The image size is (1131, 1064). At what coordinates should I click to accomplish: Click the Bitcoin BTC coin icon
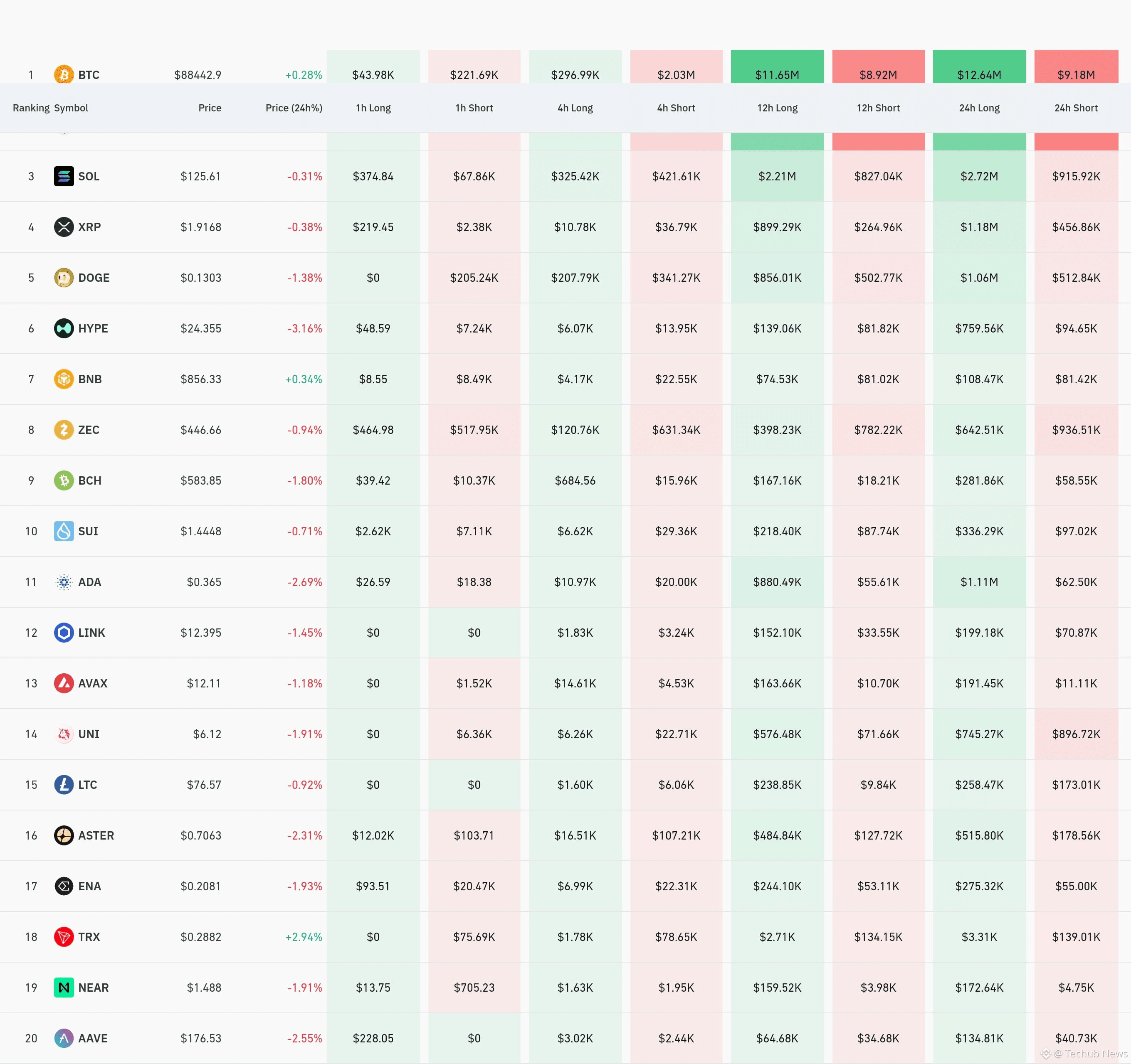coord(64,74)
